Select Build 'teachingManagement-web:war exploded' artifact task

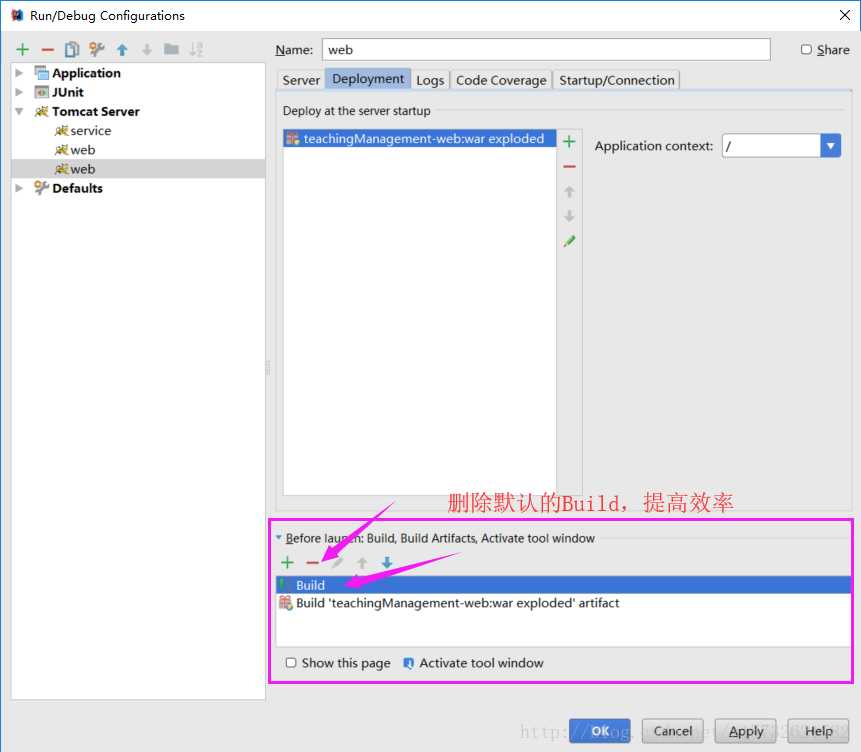click(563, 603)
